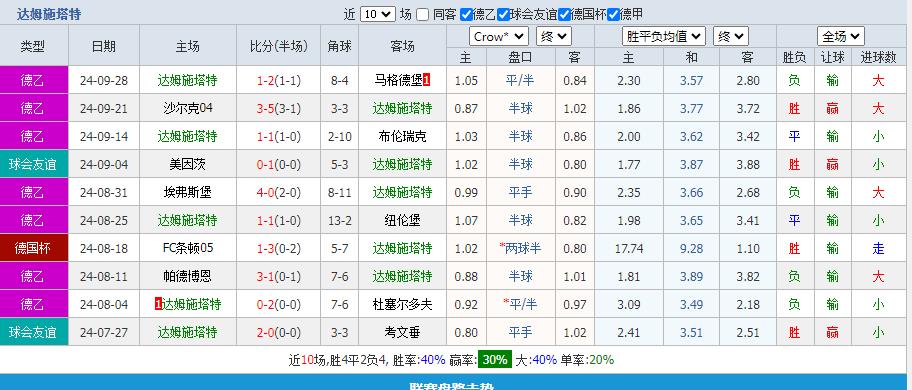Click the 8-11 corner count for 埃弗斯堡 match

(339, 192)
